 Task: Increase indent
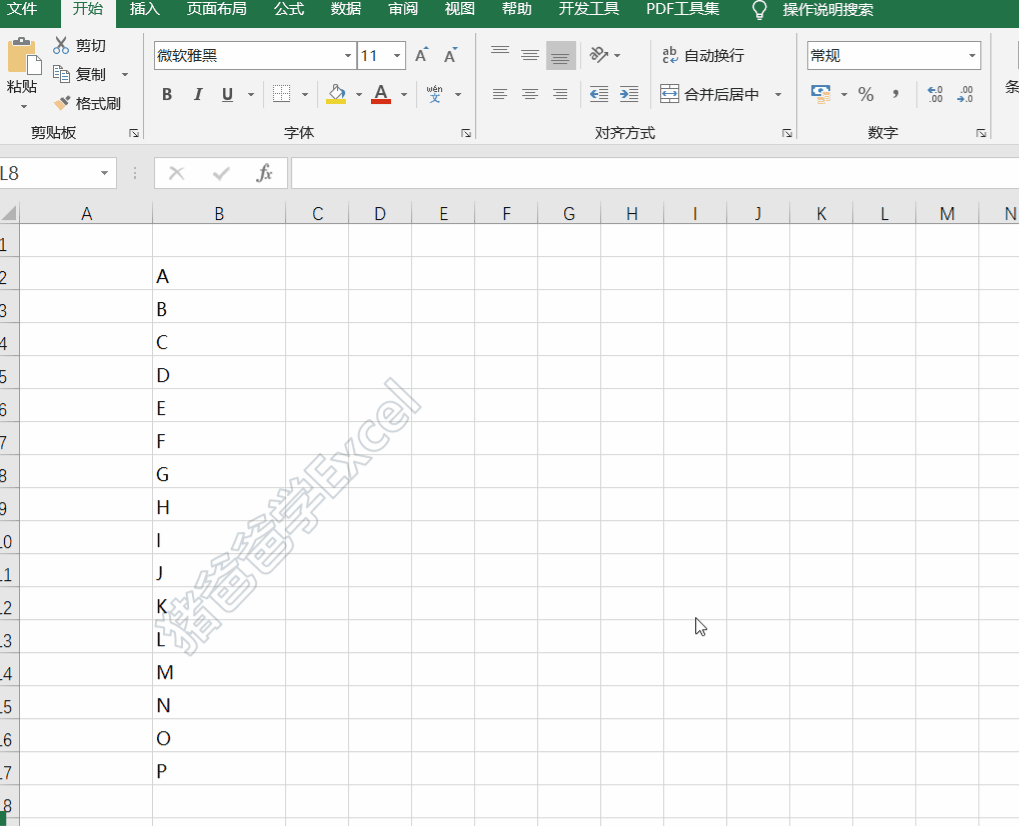click(x=629, y=94)
